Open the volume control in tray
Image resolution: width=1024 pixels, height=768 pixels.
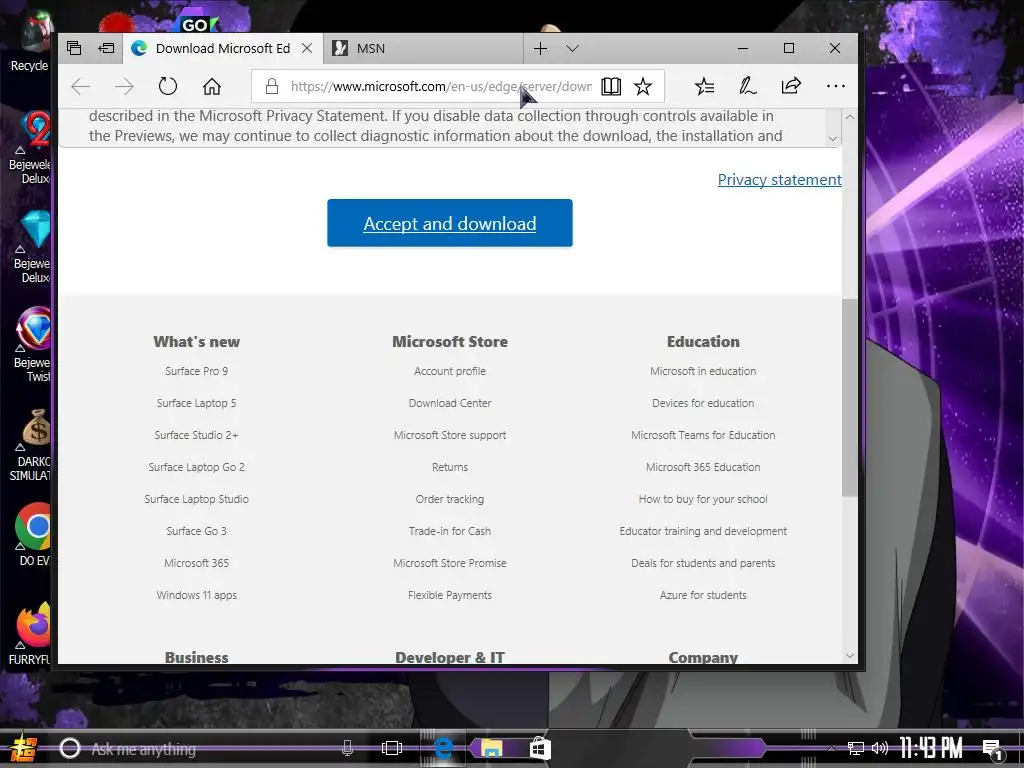880,748
